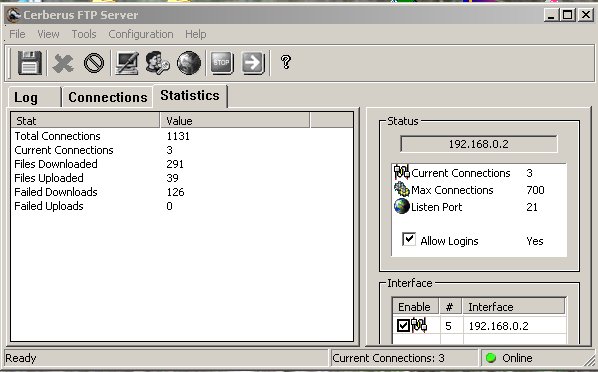This screenshot has width=598, height=372.
Task: Click the value 291
Action: (x=175, y=164)
